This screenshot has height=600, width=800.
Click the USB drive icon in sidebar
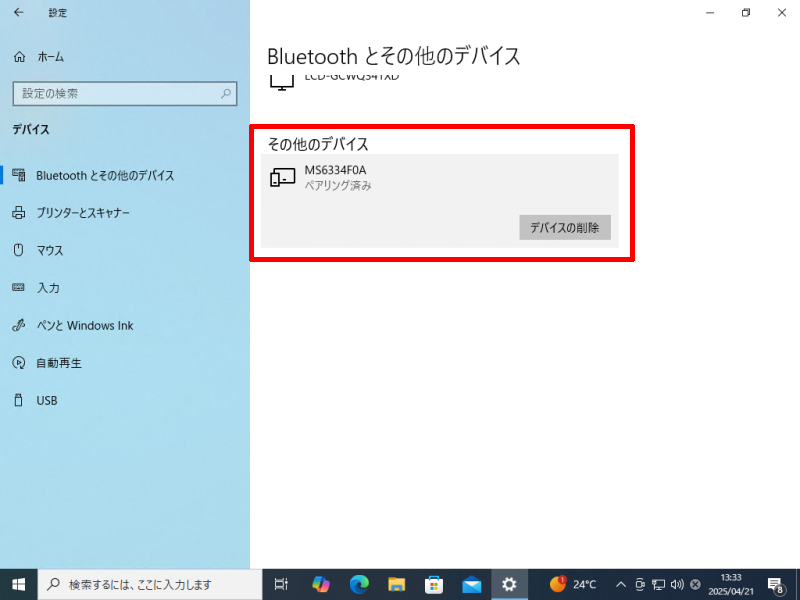(x=19, y=400)
